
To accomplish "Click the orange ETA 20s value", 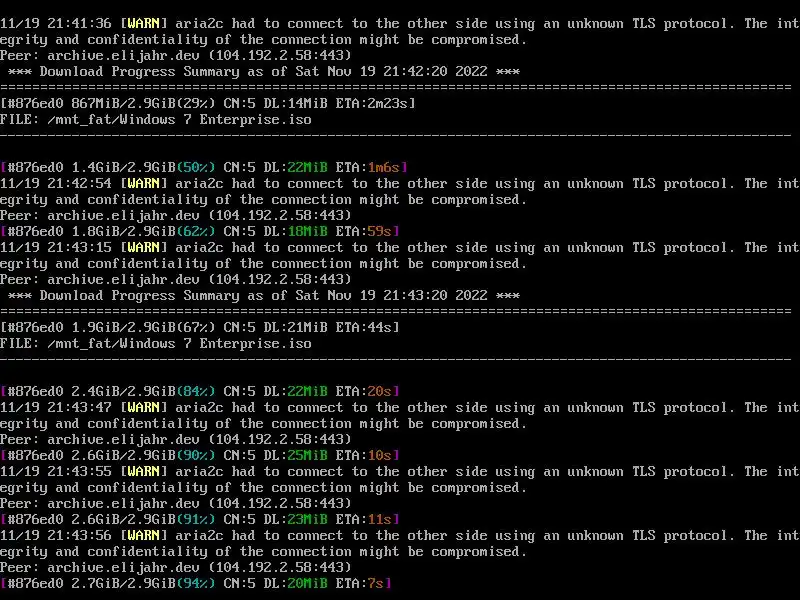I will 380,391.
